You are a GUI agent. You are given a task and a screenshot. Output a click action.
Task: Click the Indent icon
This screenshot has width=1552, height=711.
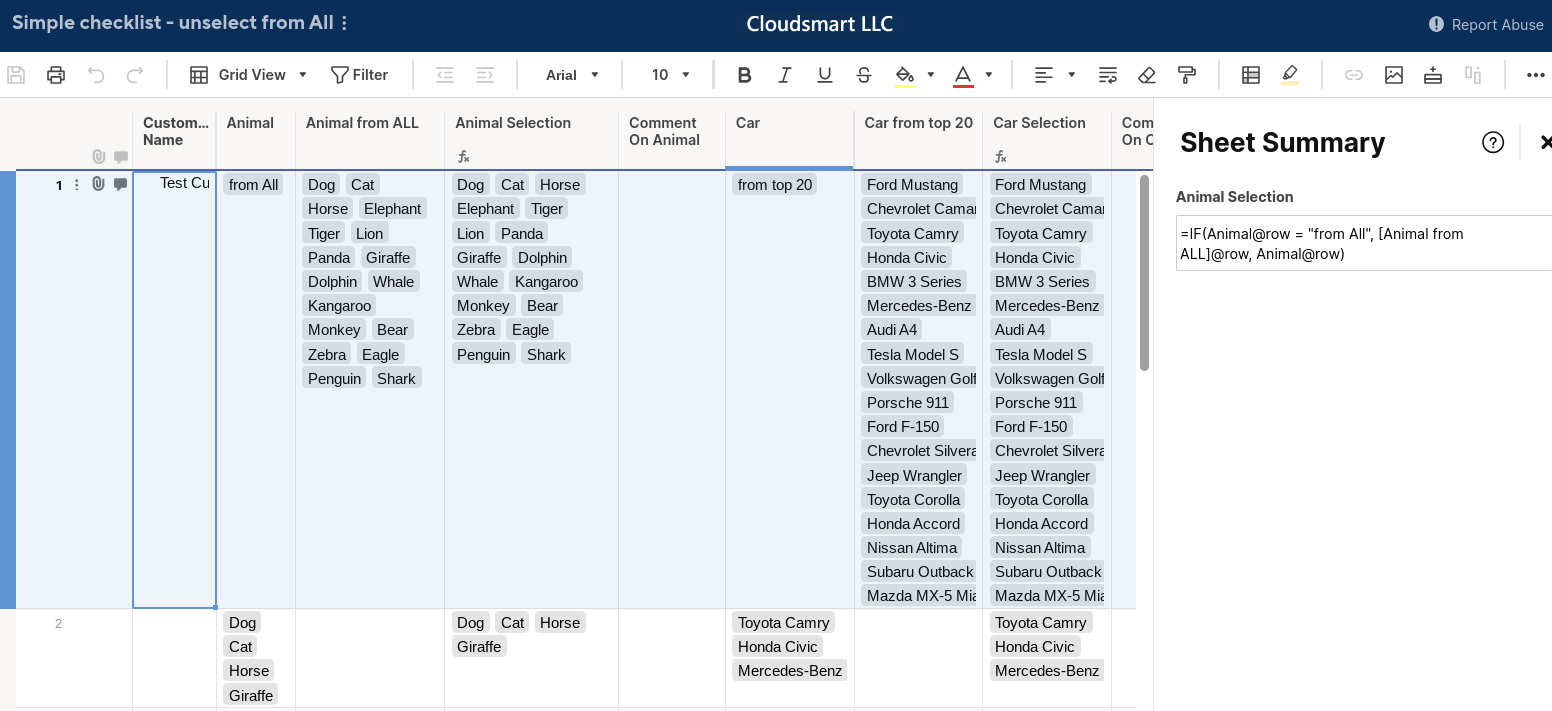click(x=485, y=75)
